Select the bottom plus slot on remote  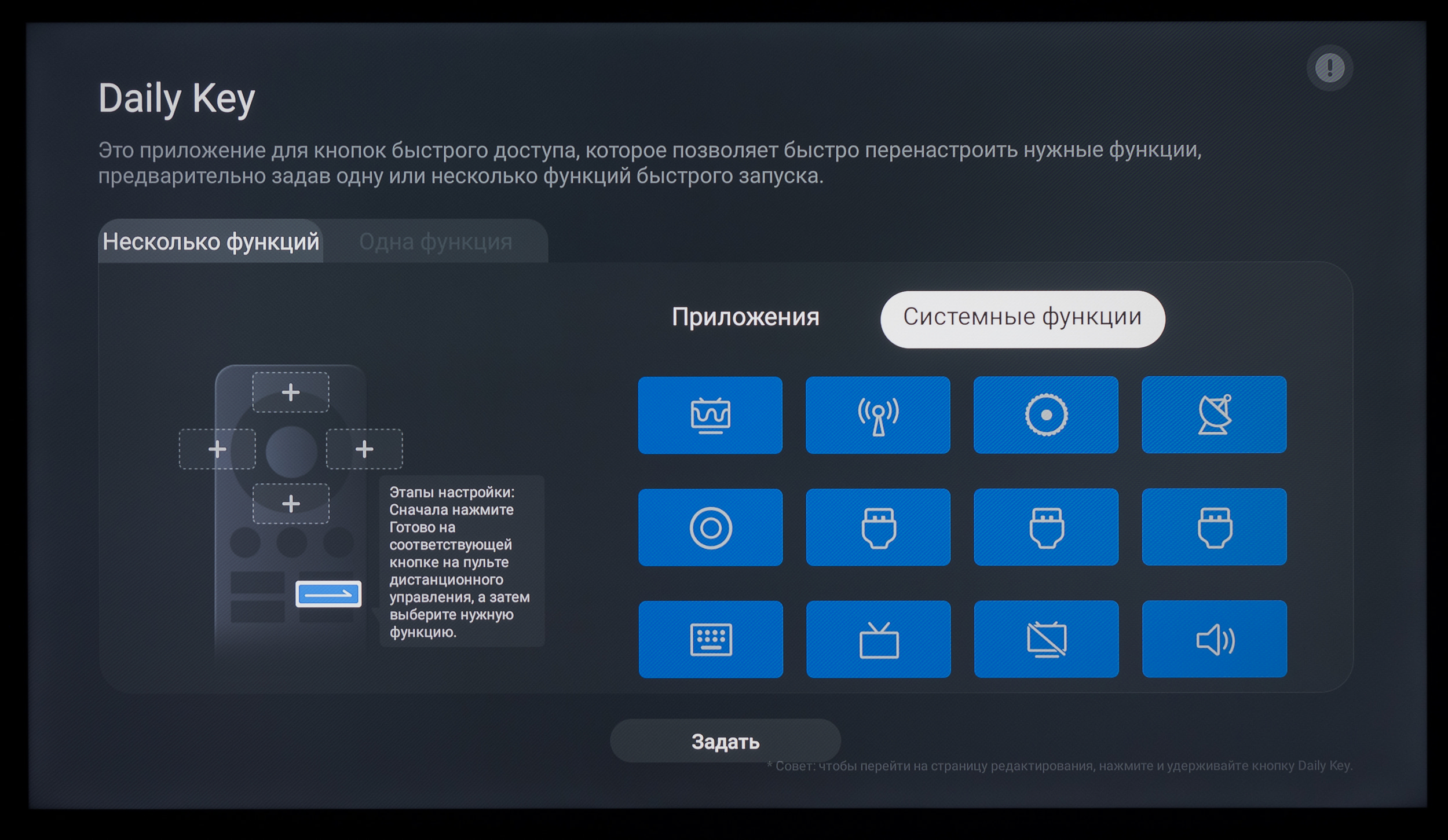point(291,504)
